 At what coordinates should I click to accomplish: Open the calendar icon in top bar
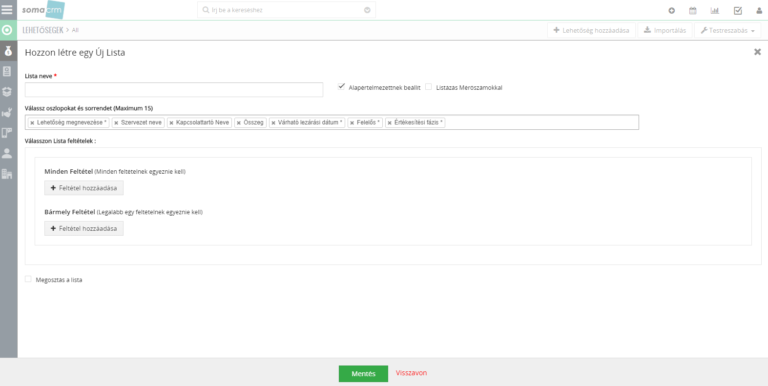click(693, 10)
